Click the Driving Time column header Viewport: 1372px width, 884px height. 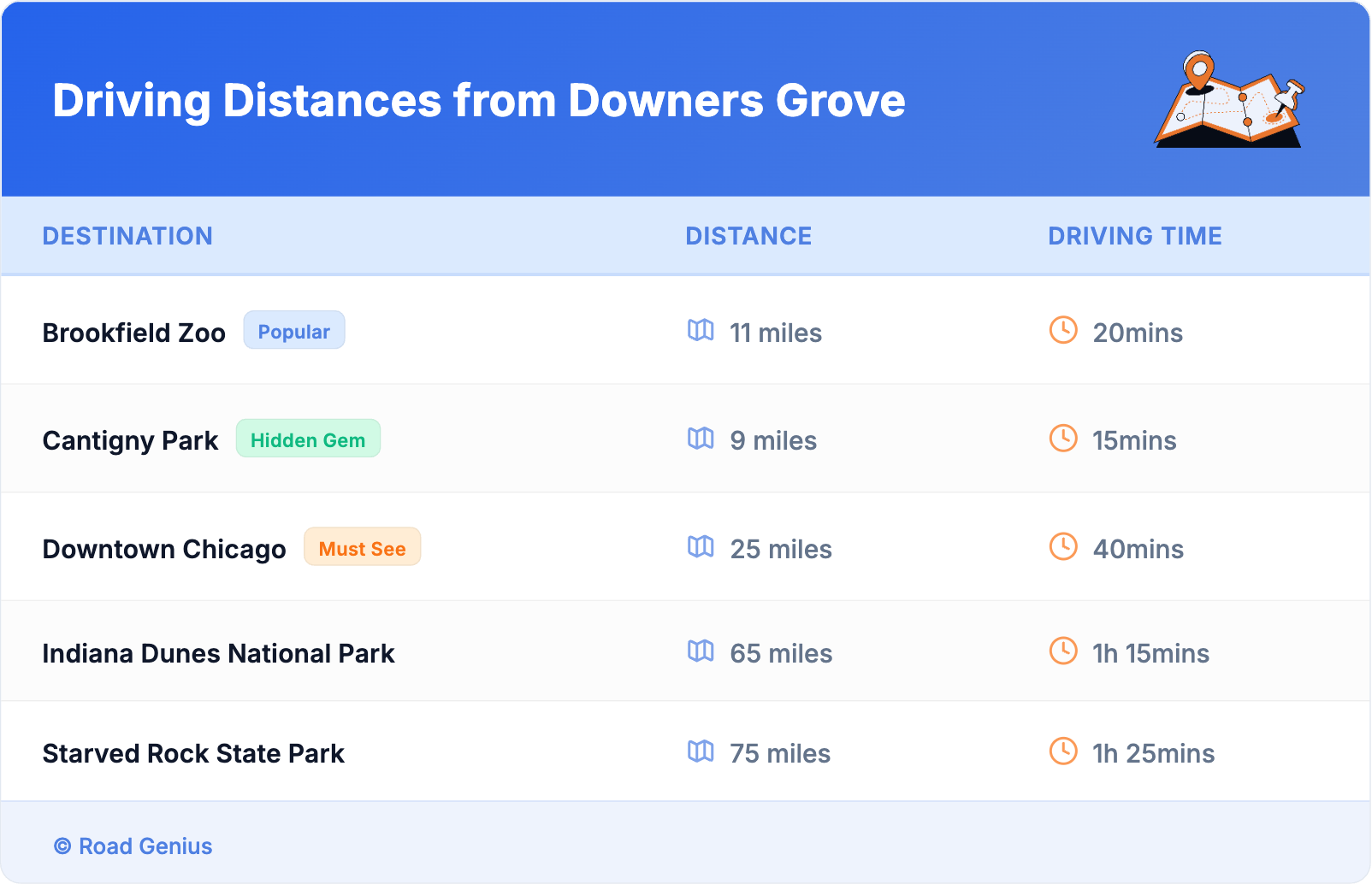pos(1134,236)
